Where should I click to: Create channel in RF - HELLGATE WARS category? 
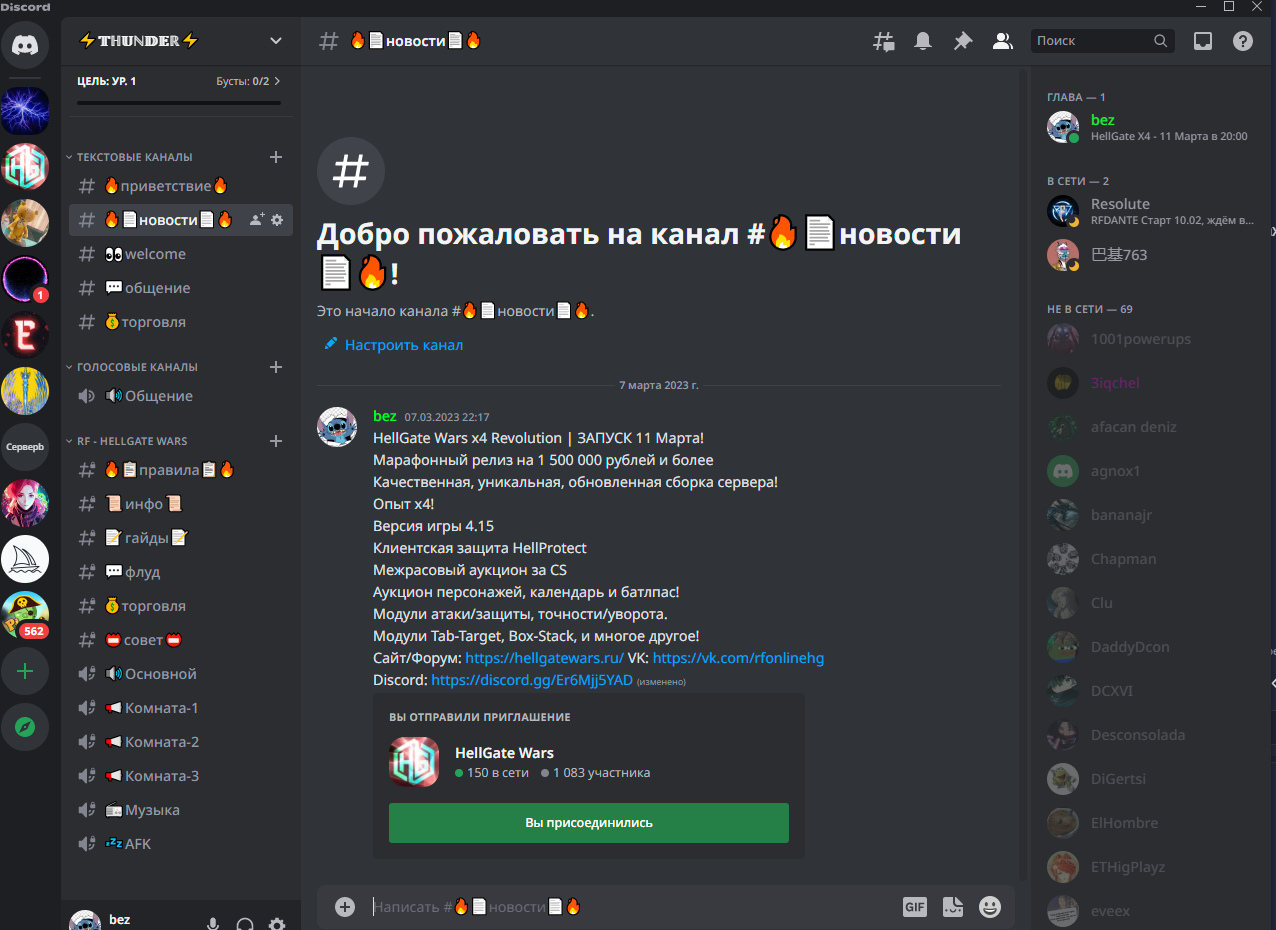276,441
